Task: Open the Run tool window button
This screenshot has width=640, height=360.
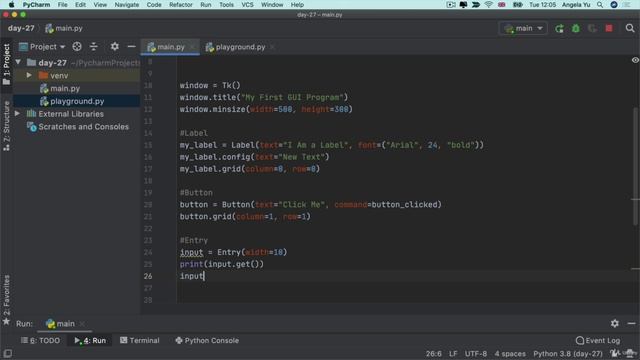Action: pos(90,340)
